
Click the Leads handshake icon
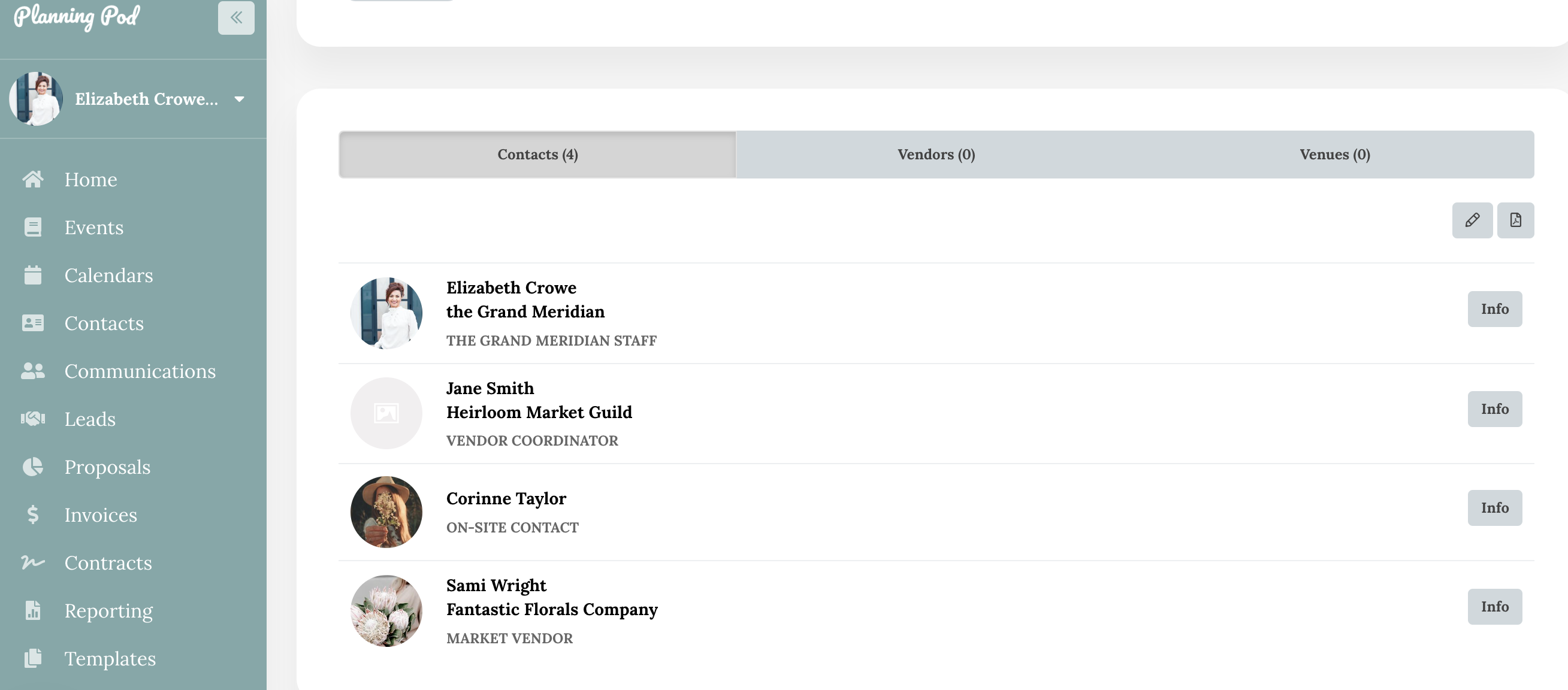click(x=33, y=419)
